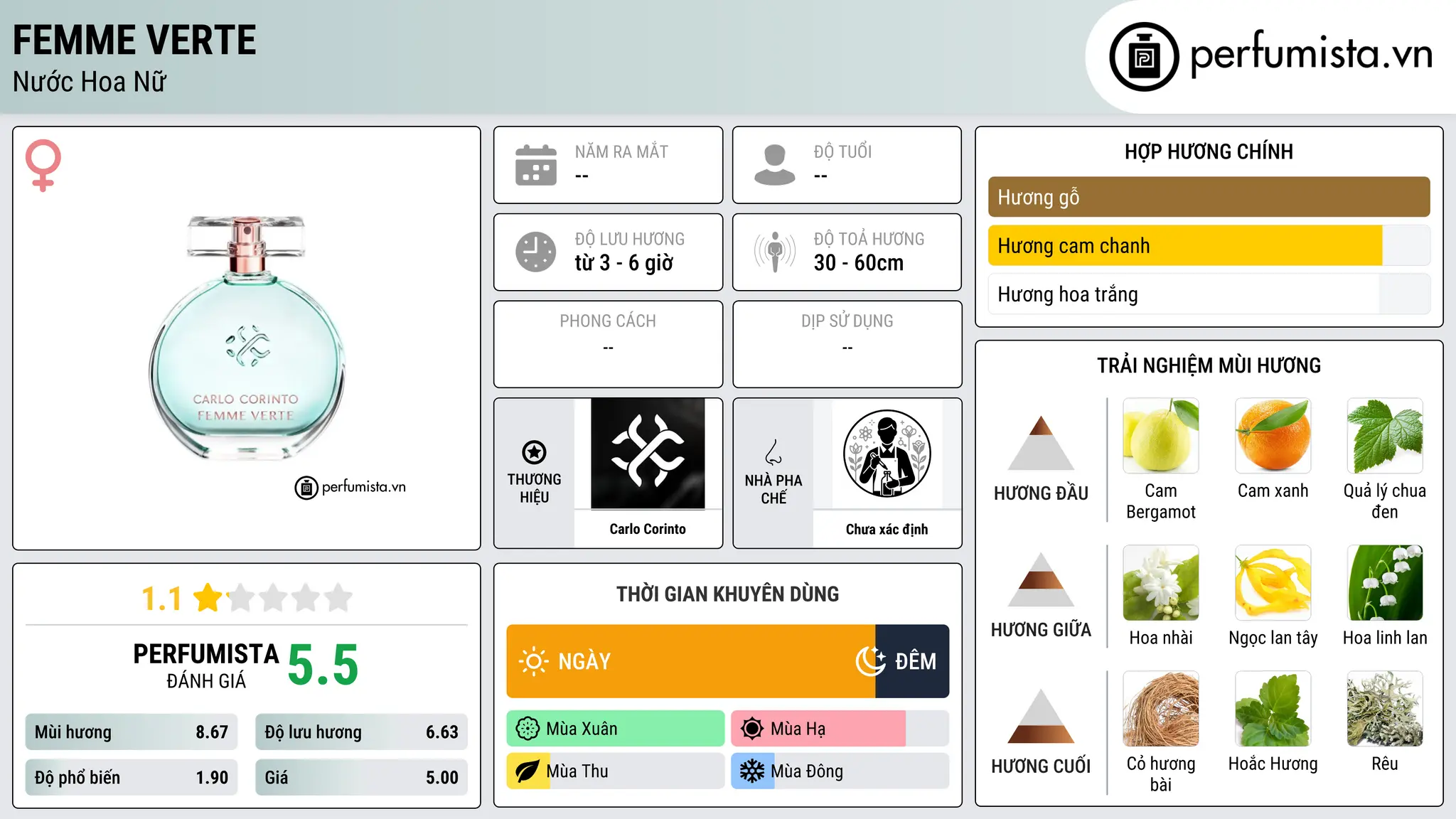Screen dimensions: 1456x819
Task: Click the Hương gỗ accord bar
Action: point(1209,197)
